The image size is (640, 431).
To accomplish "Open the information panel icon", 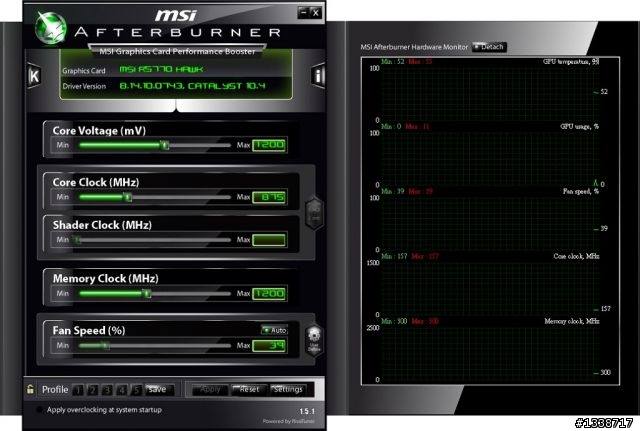I will 318,76.
